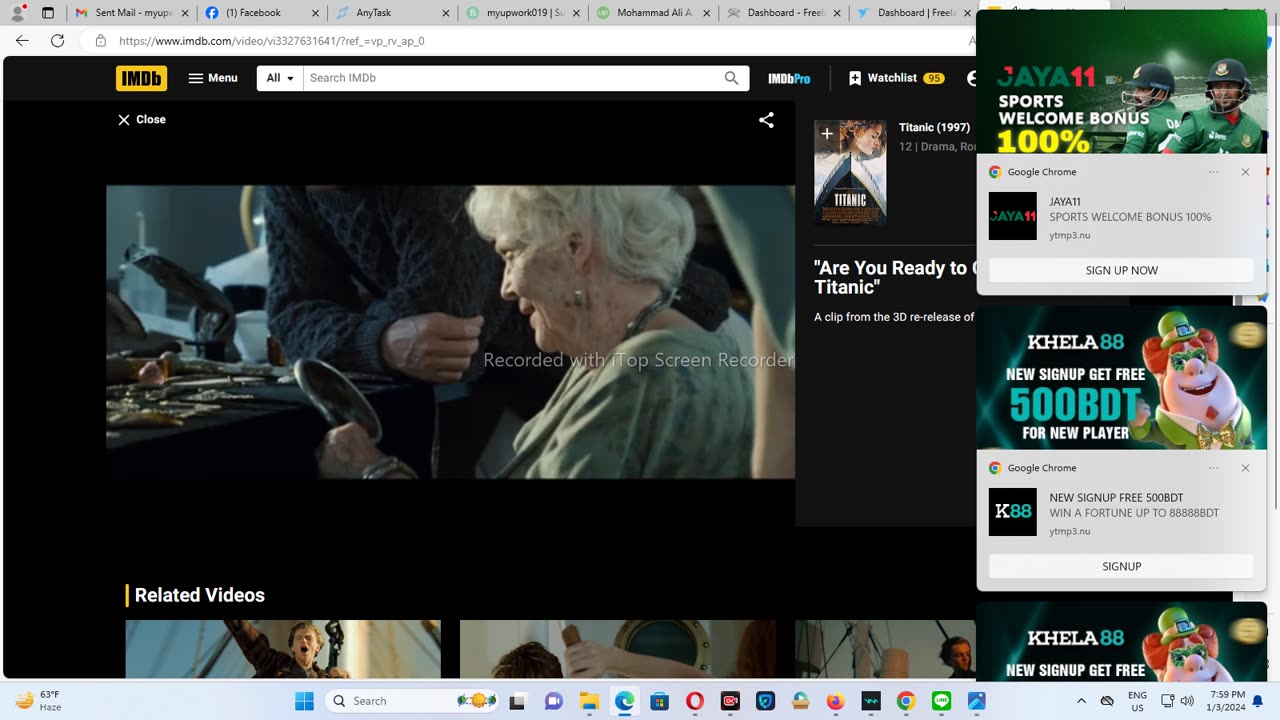Focus the Search IMDb field
The width and height of the screenshot is (1280, 720).
coord(510,78)
